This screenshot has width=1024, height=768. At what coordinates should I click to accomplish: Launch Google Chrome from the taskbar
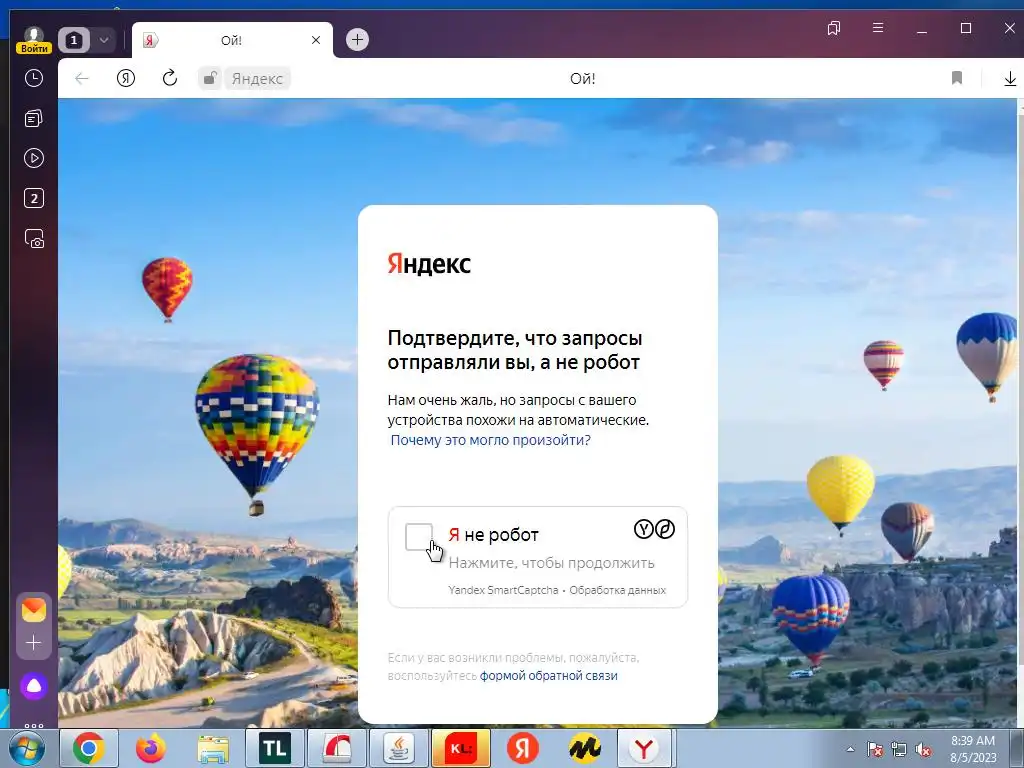click(x=89, y=748)
